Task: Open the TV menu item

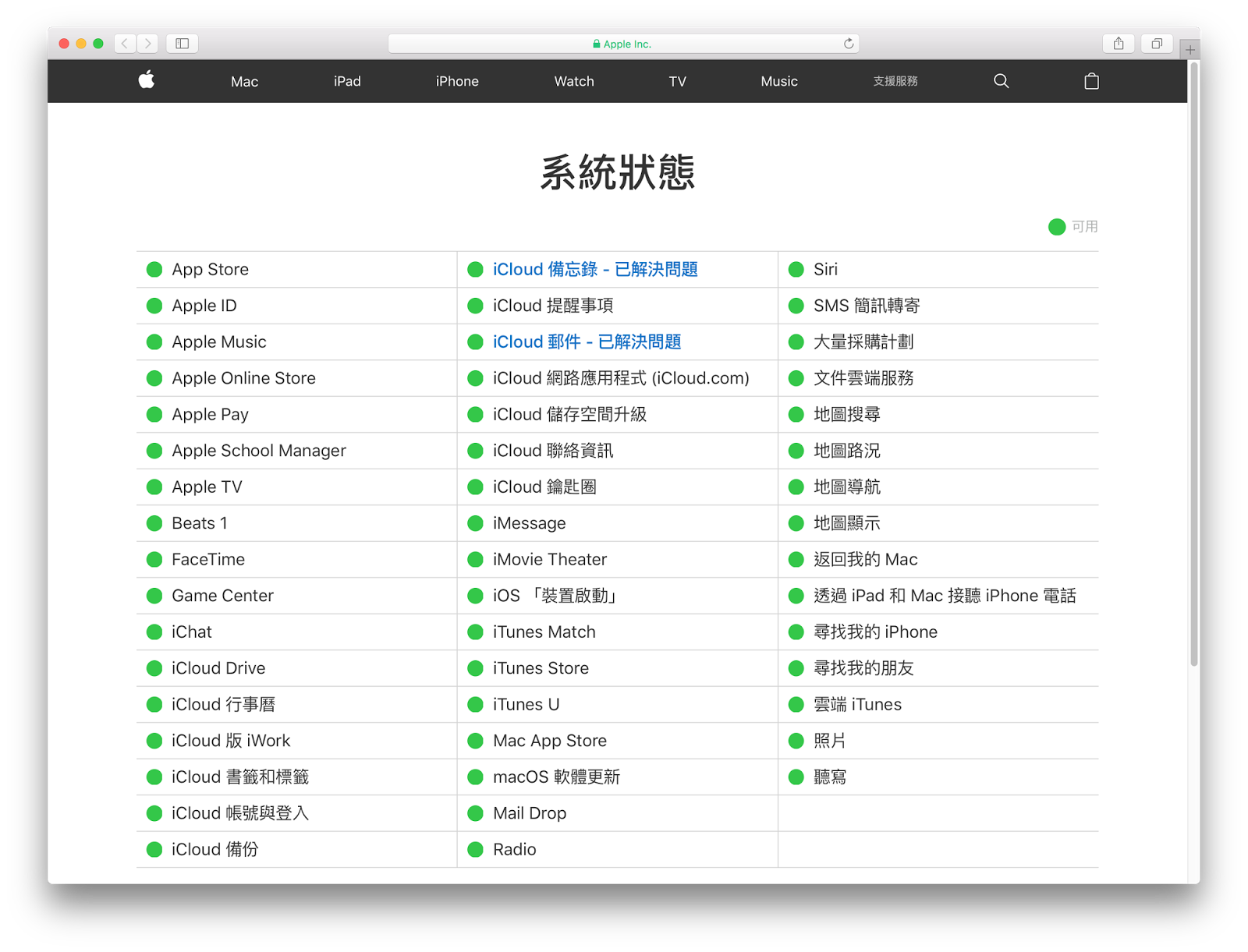Action: (678, 81)
